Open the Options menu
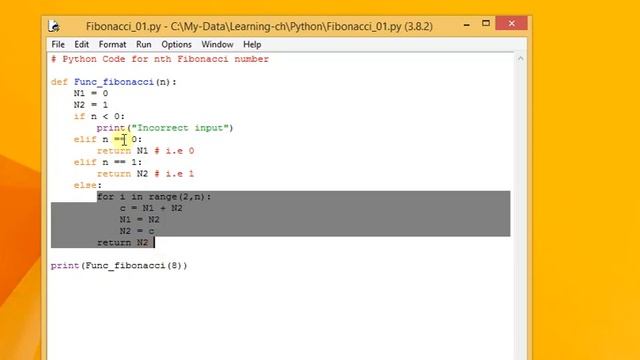640x360 pixels. tap(176, 44)
